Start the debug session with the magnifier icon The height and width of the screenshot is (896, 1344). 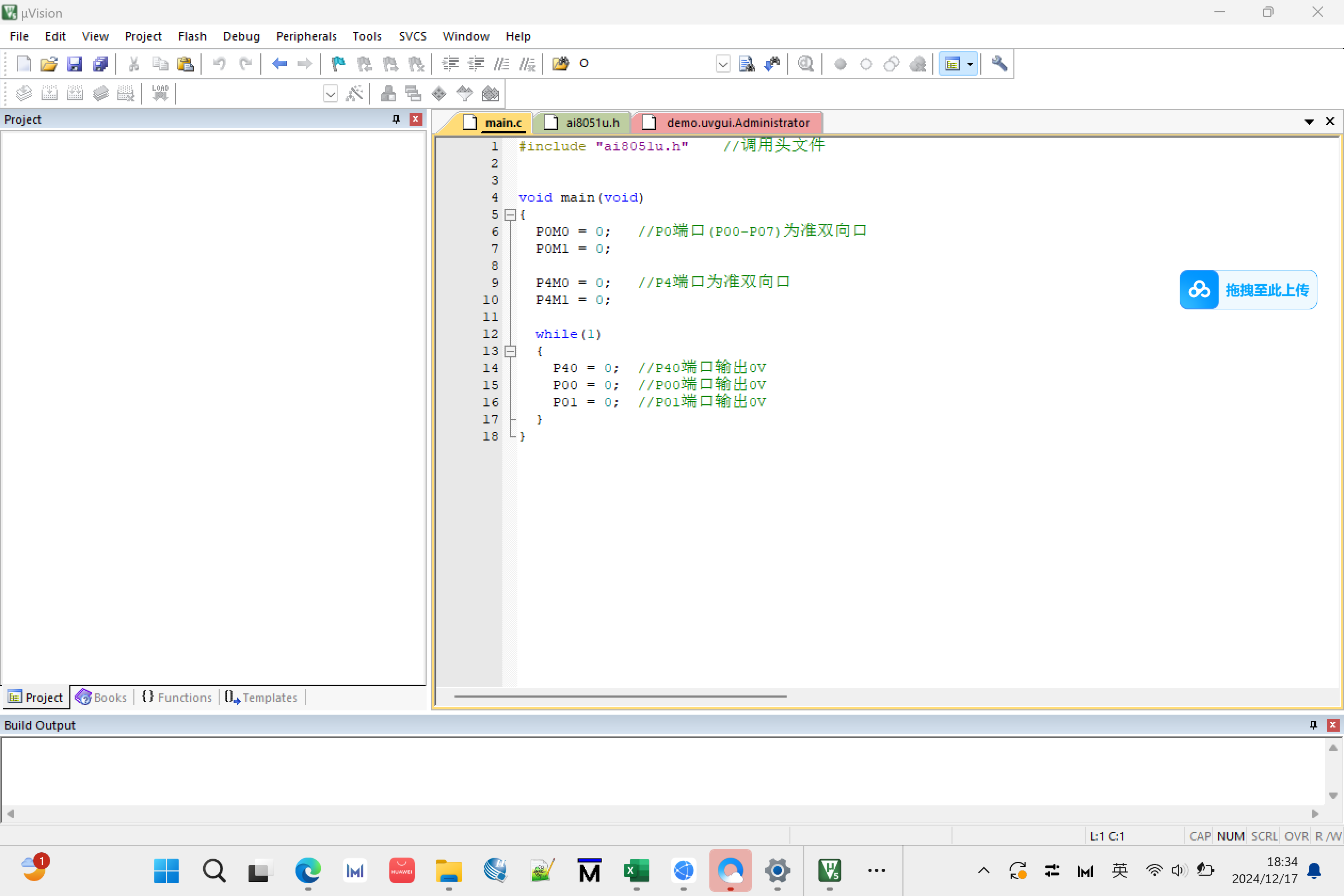coord(806,63)
